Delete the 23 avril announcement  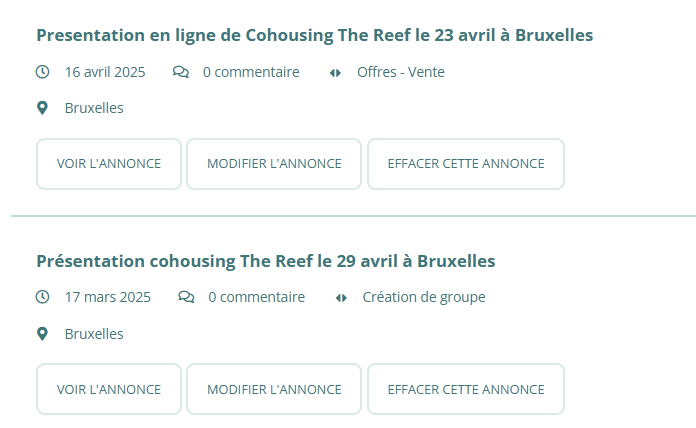(466, 164)
